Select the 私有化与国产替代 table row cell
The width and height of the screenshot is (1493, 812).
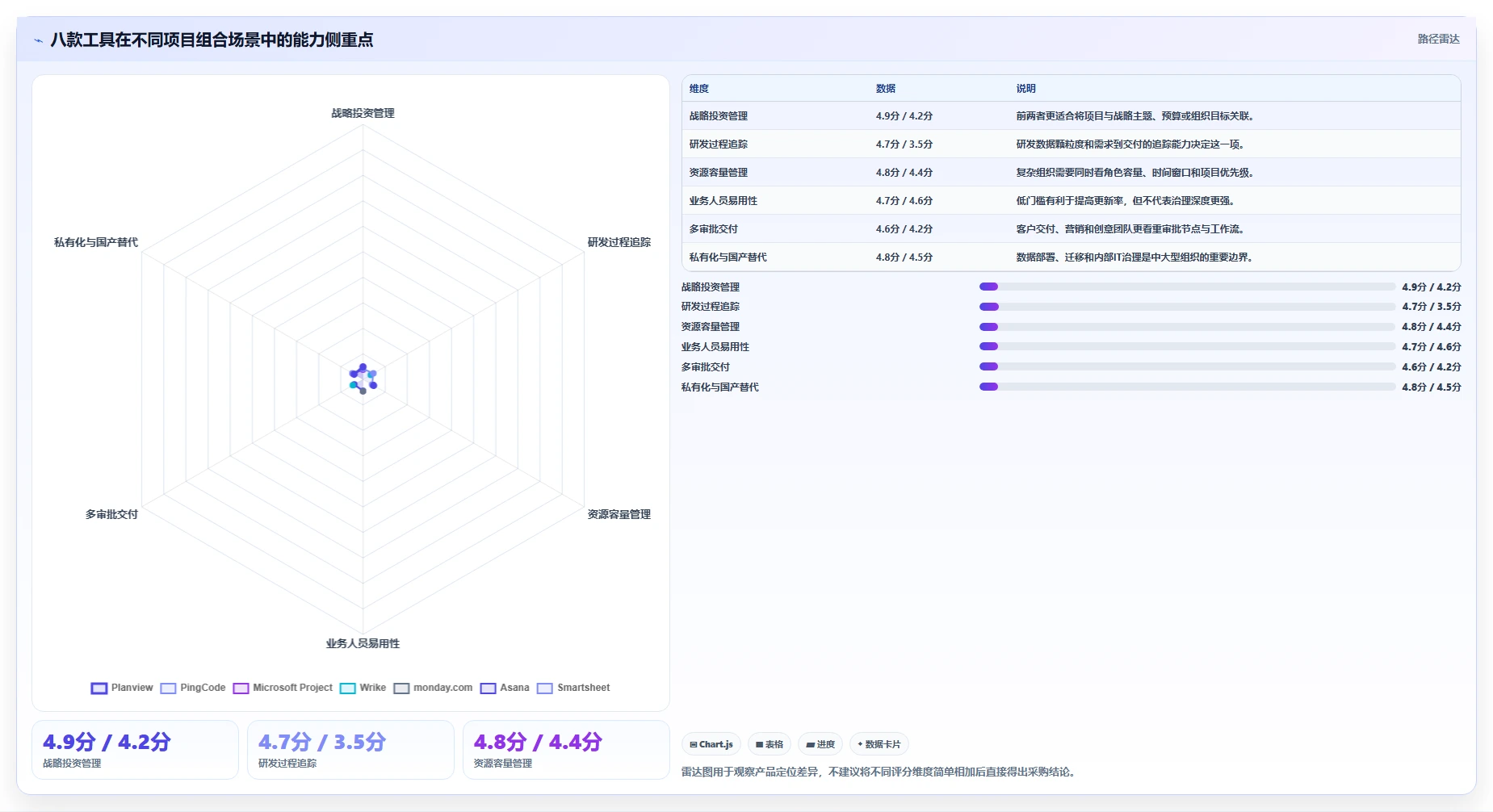pos(728,257)
